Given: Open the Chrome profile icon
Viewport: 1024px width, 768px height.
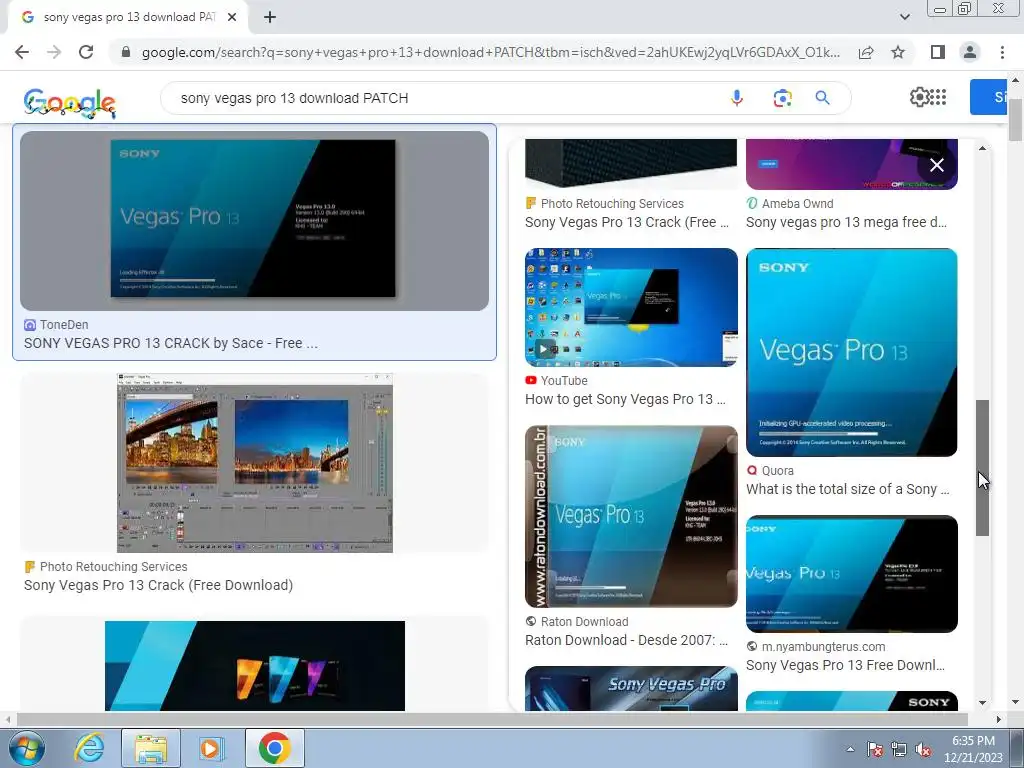Looking at the screenshot, I should 970,52.
